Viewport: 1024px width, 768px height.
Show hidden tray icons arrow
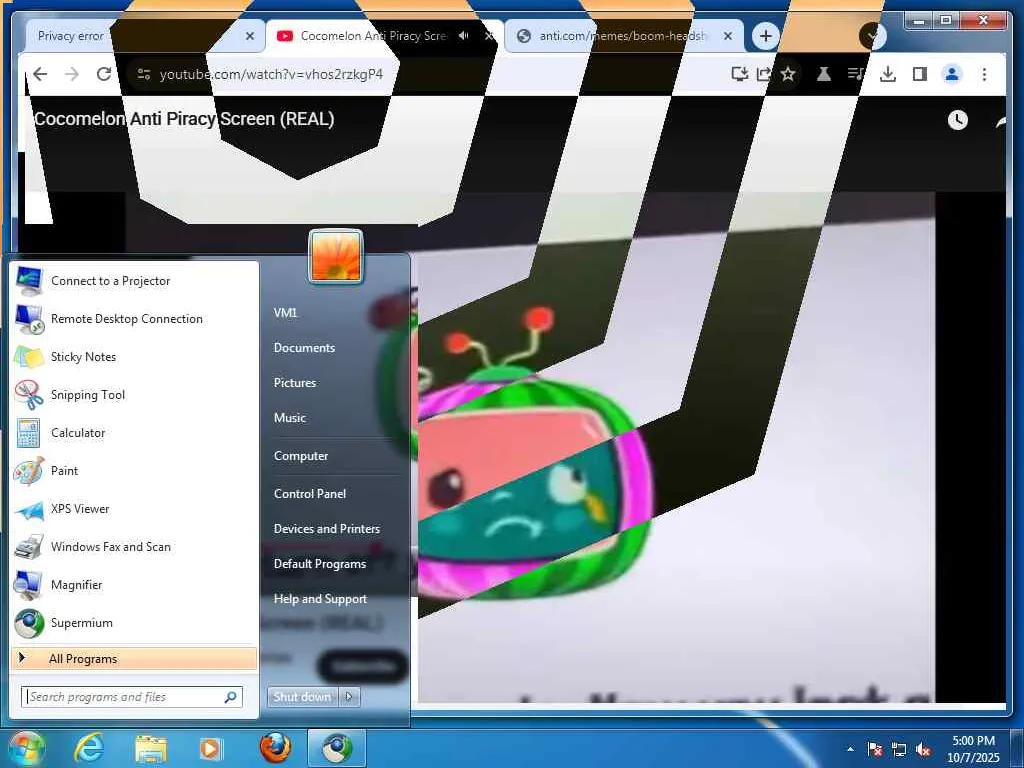click(x=850, y=749)
